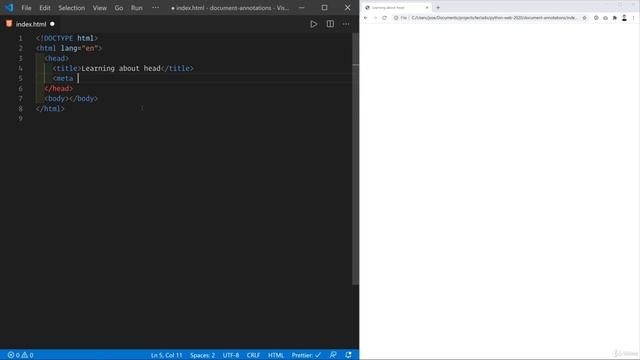This screenshot has width=640, height=360.
Task: Change indentation via Spaces: 2
Action: pyautogui.click(x=202, y=355)
